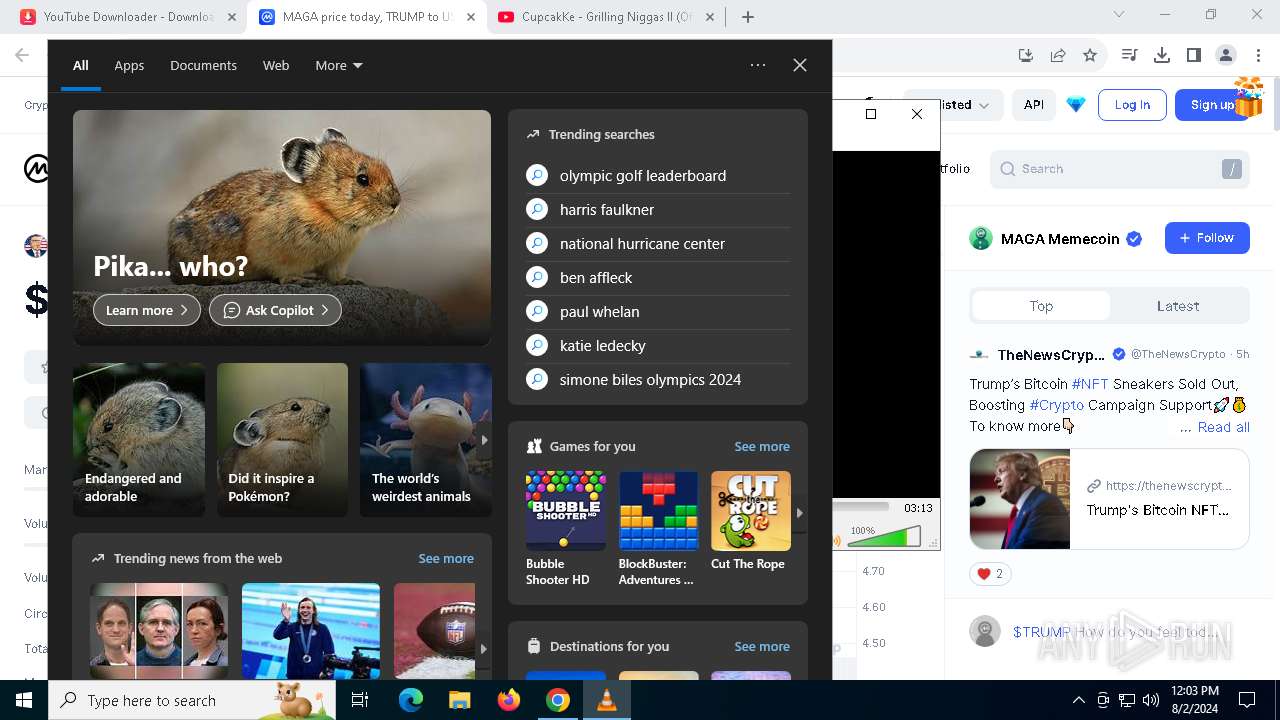1280x720 pixels.
Task: Switch to the Web search tab
Action: pos(276,65)
